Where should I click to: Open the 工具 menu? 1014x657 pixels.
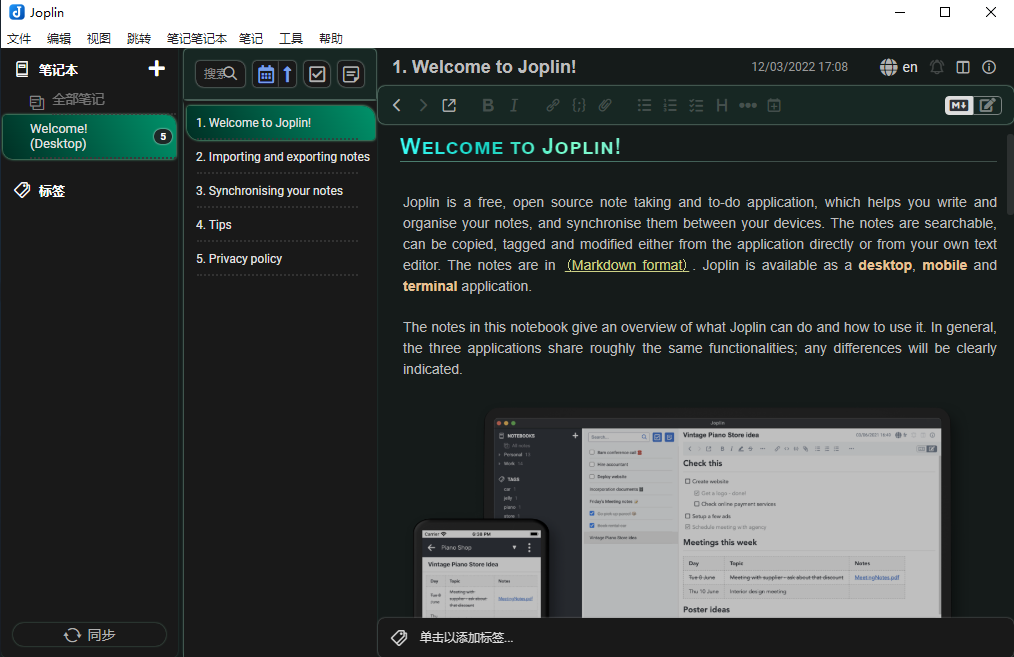tap(291, 39)
